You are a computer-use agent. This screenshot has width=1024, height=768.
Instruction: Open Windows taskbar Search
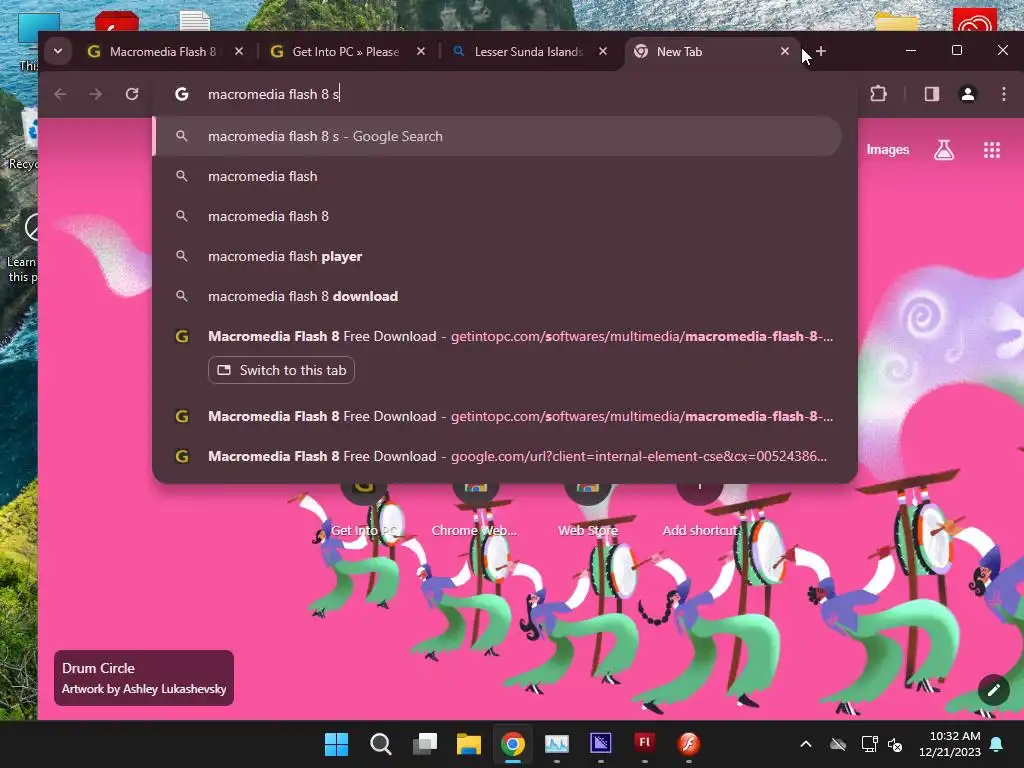[381, 744]
